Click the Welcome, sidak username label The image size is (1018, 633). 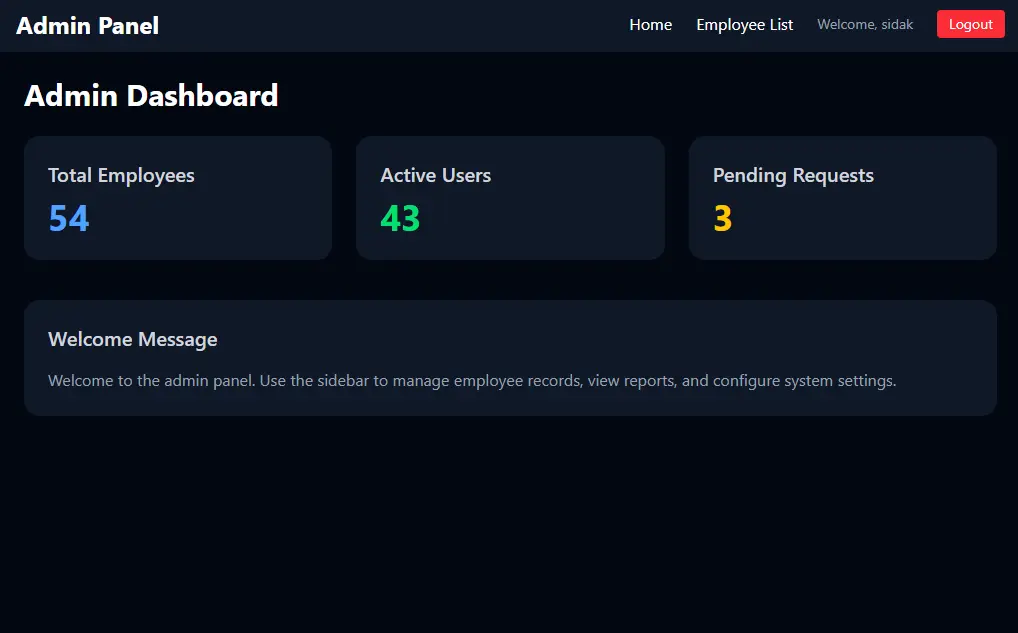coord(865,24)
